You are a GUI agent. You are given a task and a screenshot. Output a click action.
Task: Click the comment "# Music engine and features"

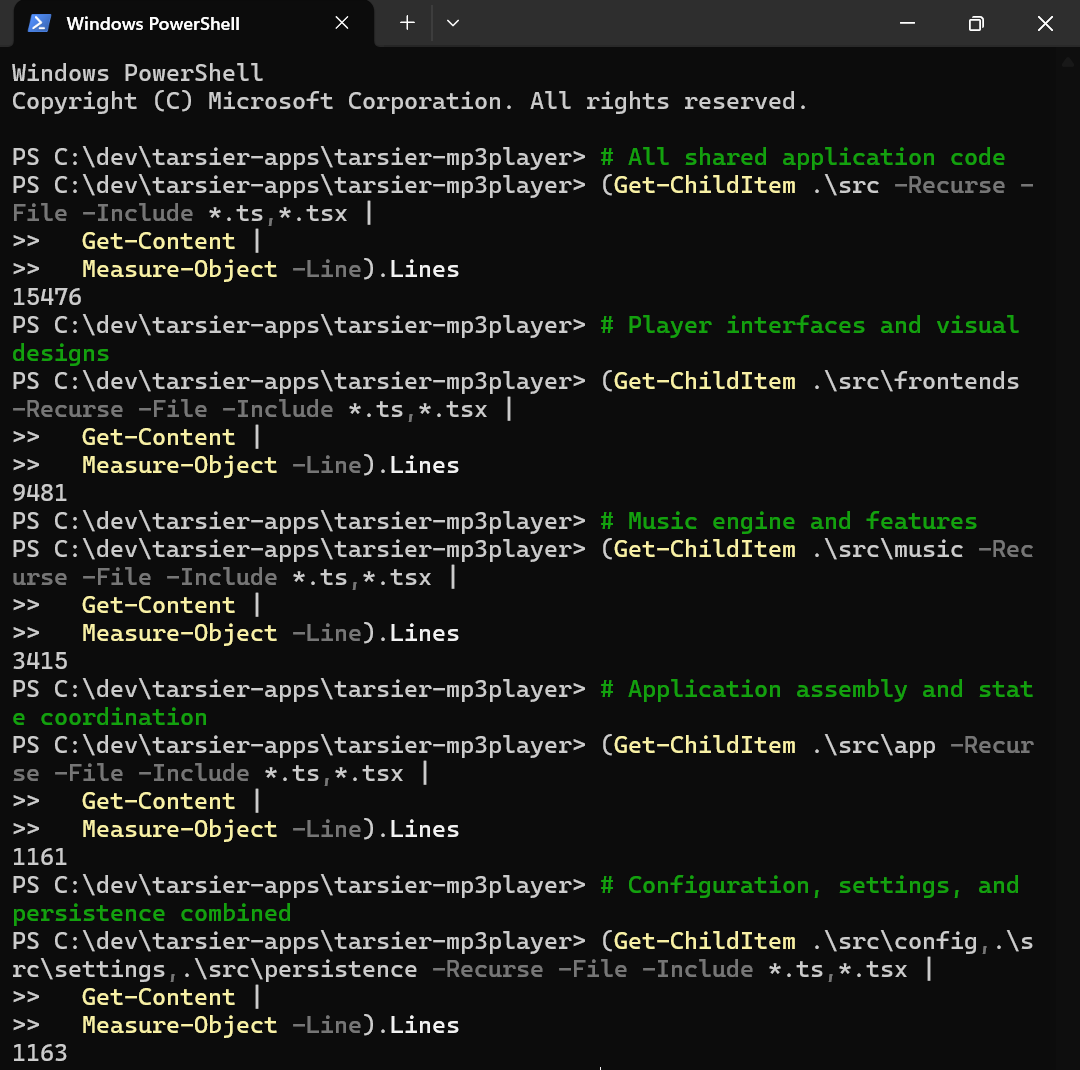point(789,521)
